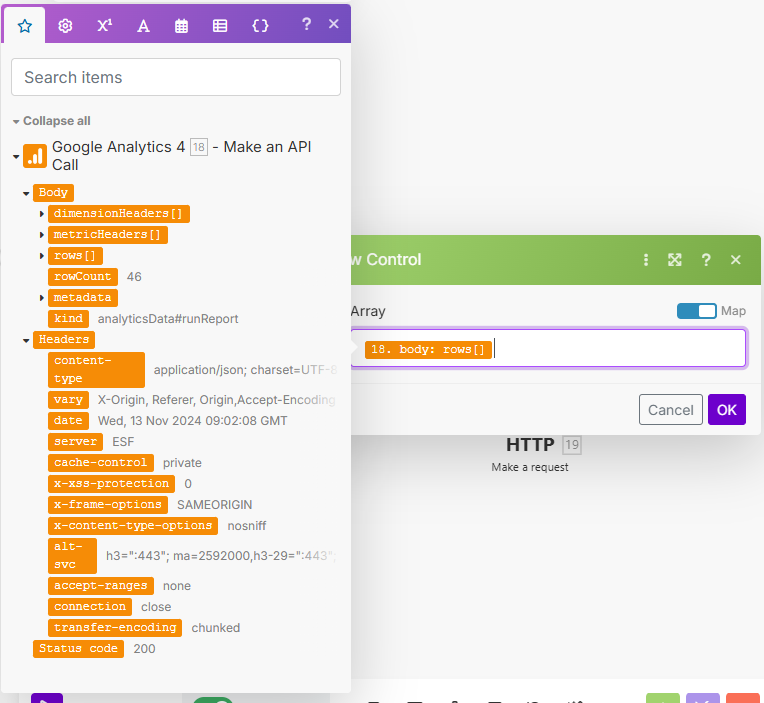
Task: Open the text functions A tab
Action: (x=143, y=26)
